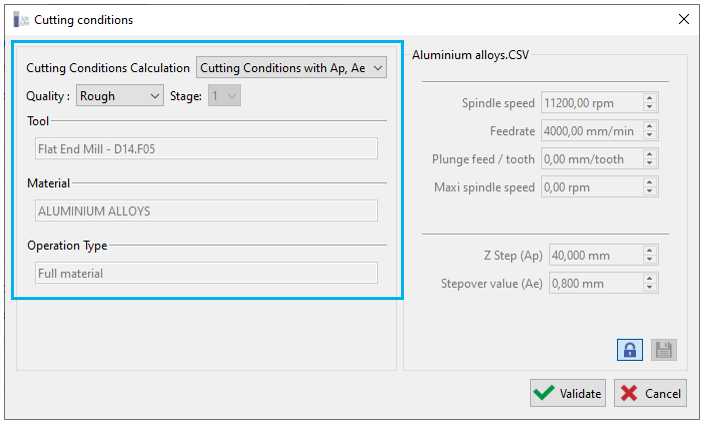Click the floppy disk save icon
The height and width of the screenshot is (425, 708).
pos(664,350)
